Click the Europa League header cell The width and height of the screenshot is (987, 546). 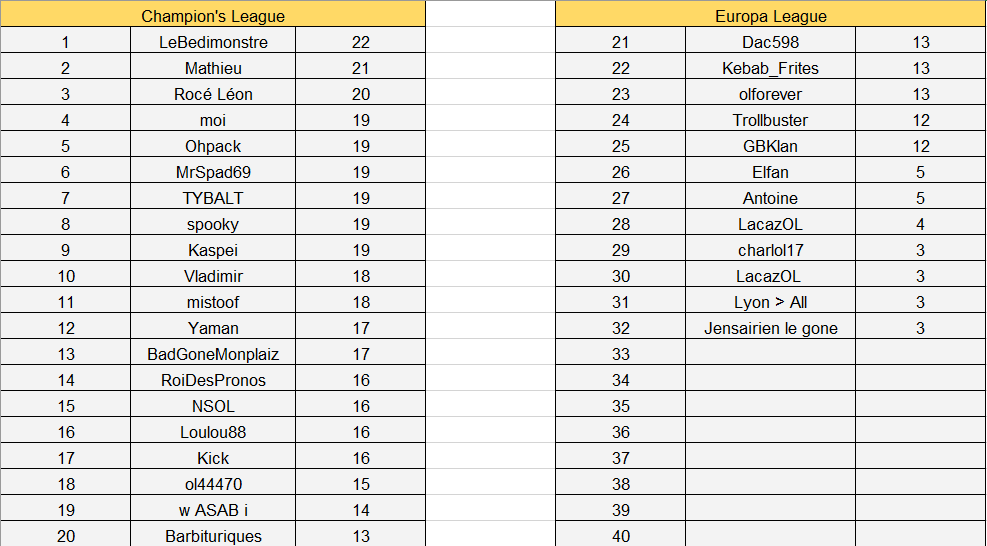771,16
